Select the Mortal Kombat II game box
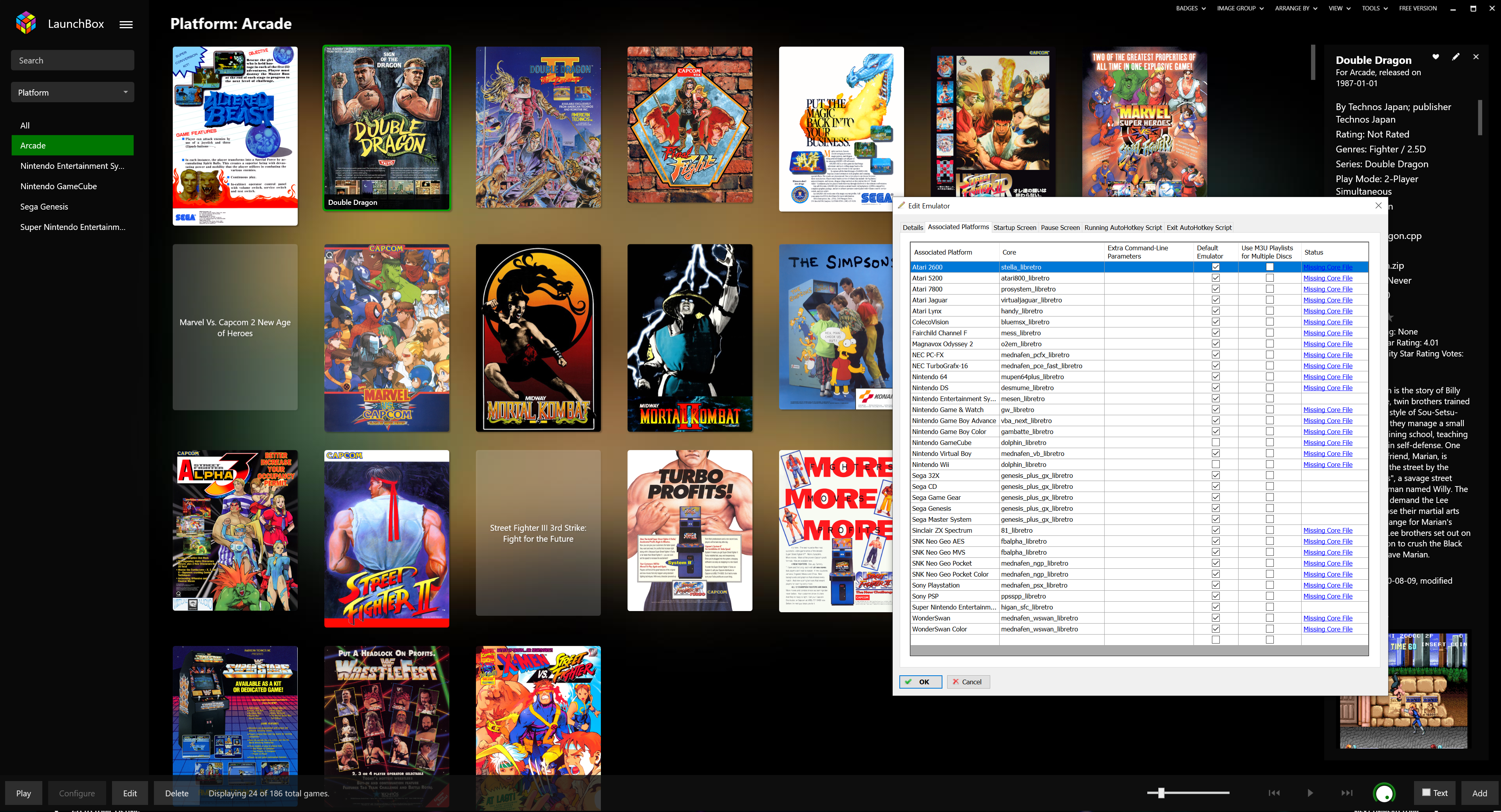Screen dimensions: 1501x812 pyautogui.click(x=689, y=338)
